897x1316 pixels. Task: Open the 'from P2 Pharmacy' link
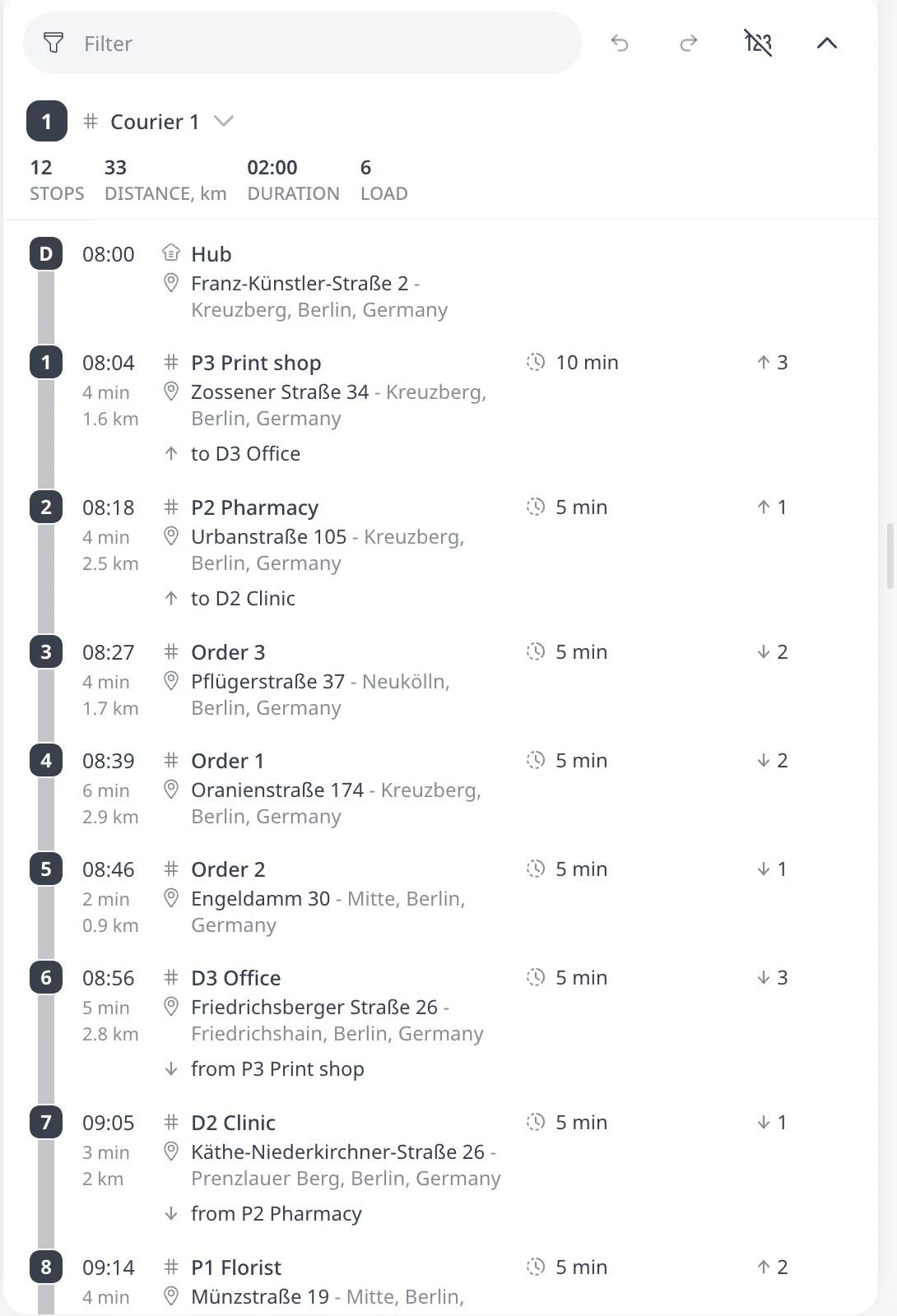[x=277, y=1214]
